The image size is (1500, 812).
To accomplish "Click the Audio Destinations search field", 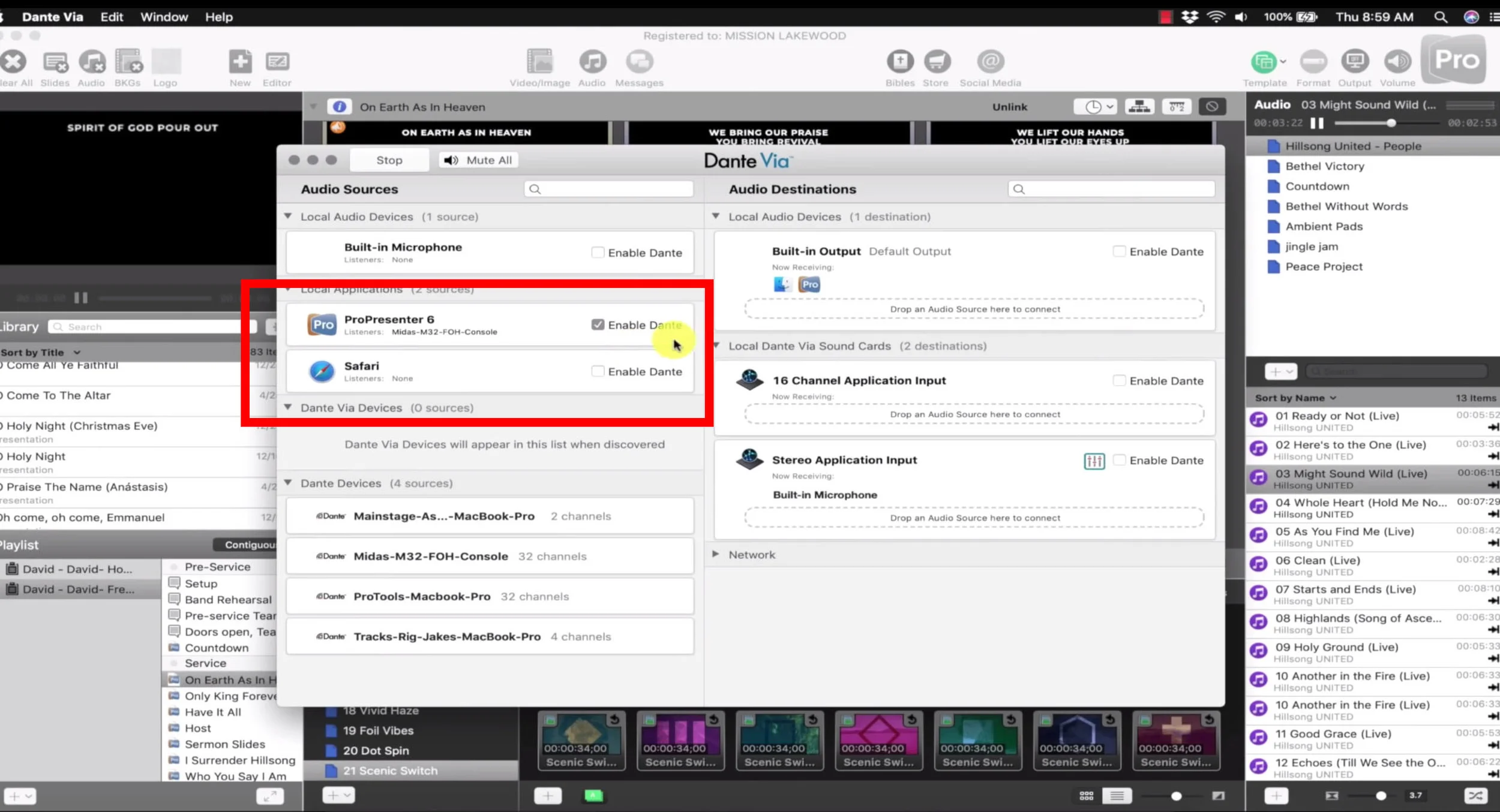I will pyautogui.click(x=1111, y=189).
